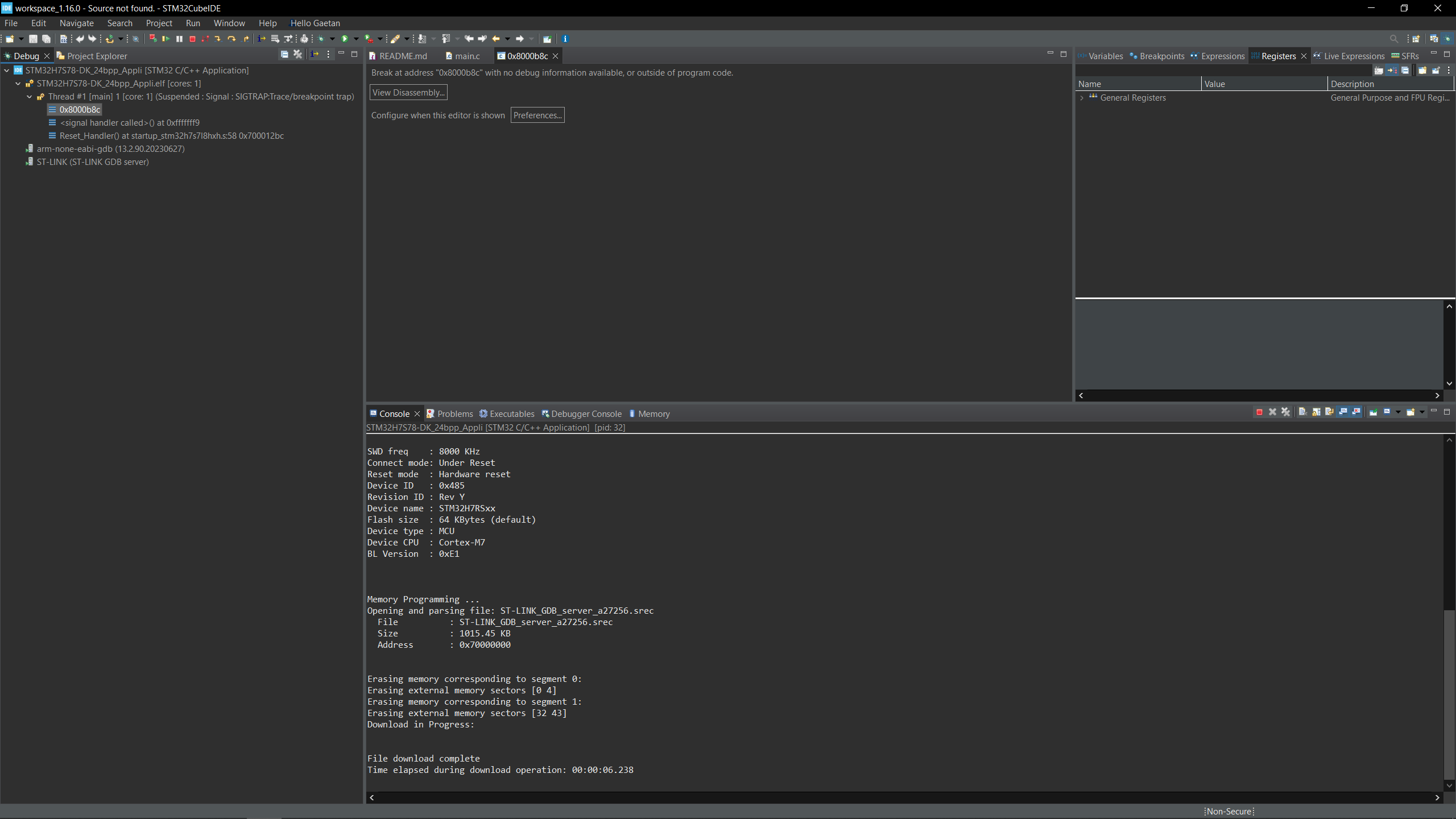Click the Pin Console icon
The width and height of the screenshot is (1456, 819).
[x=1373, y=412]
